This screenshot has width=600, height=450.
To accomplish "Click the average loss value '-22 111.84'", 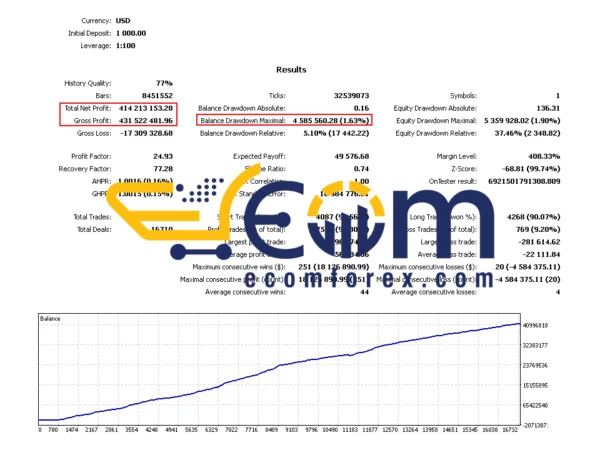I will coord(541,254).
